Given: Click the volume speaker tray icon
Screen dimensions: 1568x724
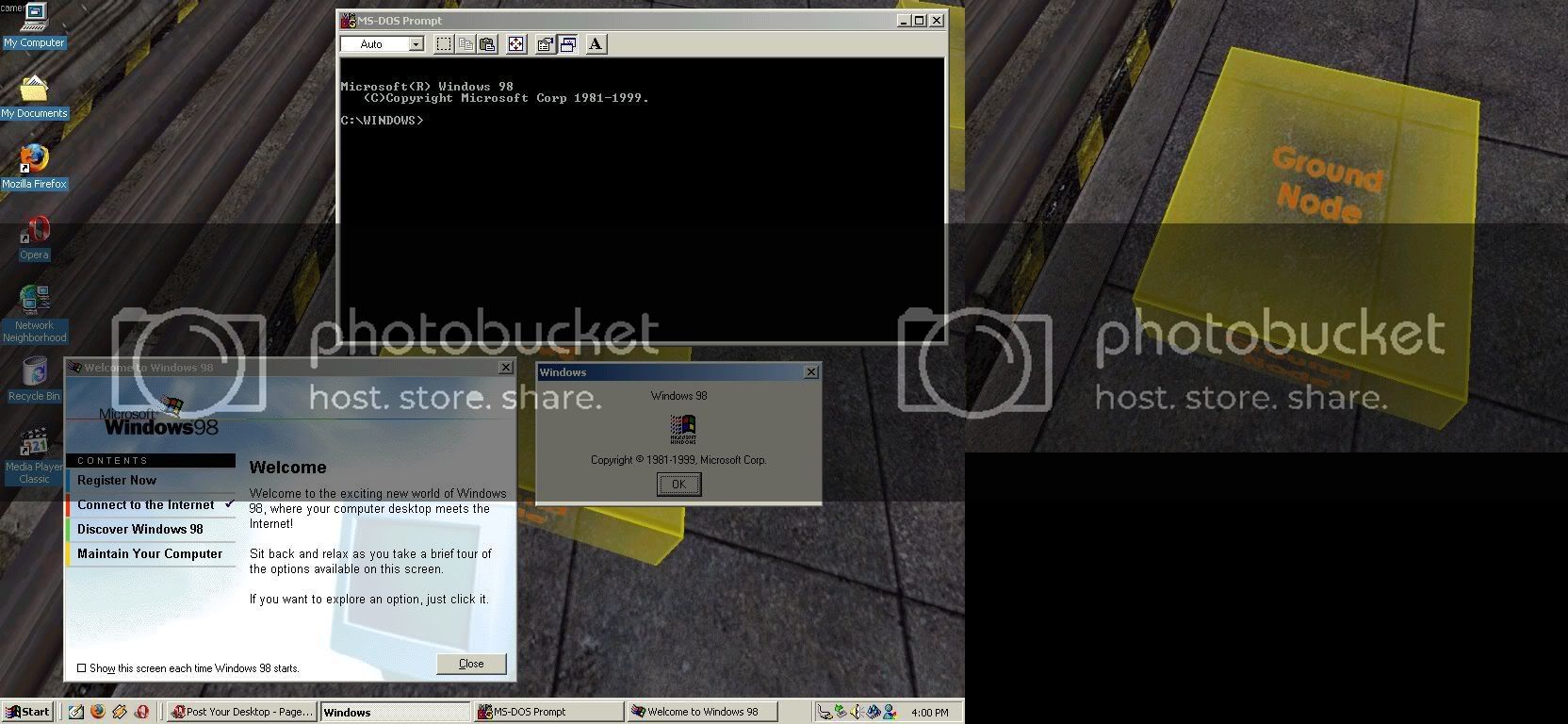Looking at the screenshot, I should [857, 712].
